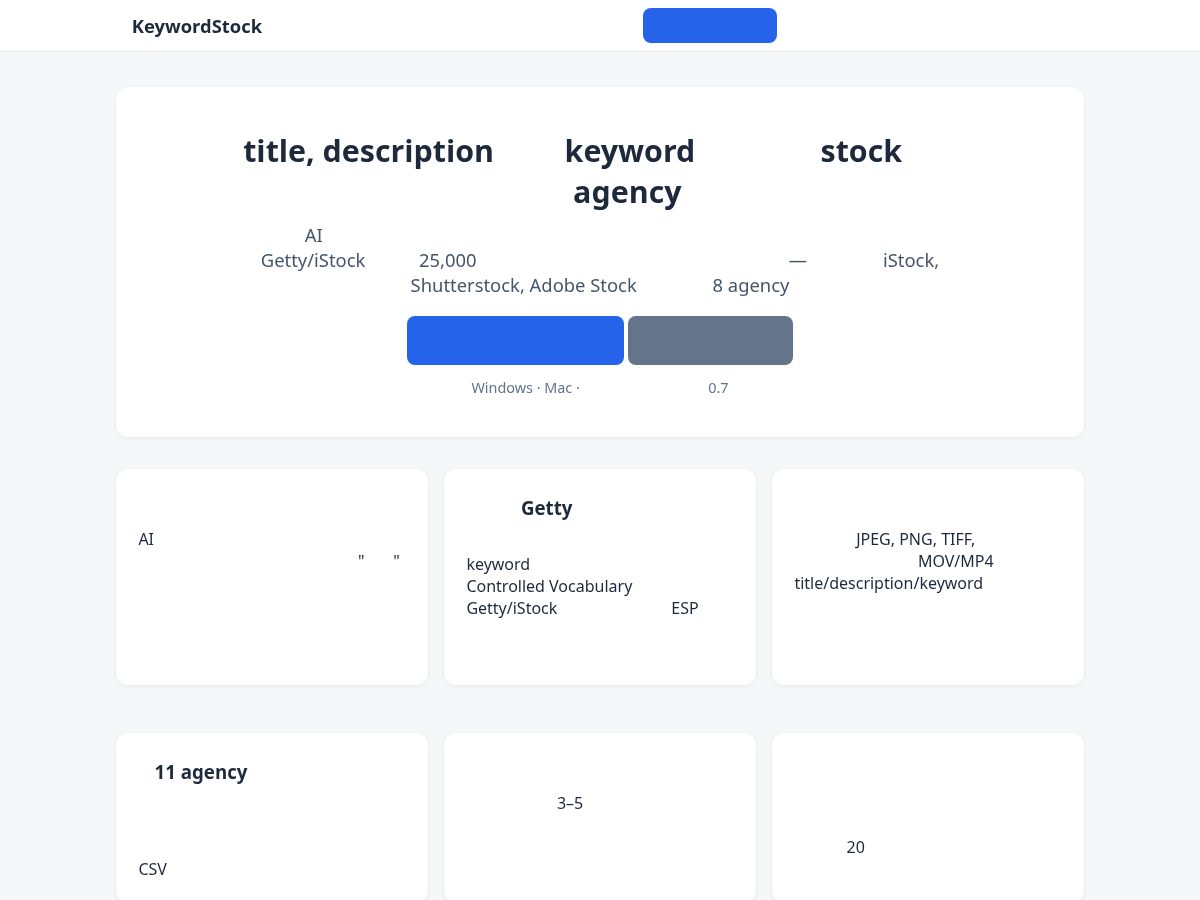Click the "ESP" text in the Getty card
1200x900 pixels.
coord(685,608)
